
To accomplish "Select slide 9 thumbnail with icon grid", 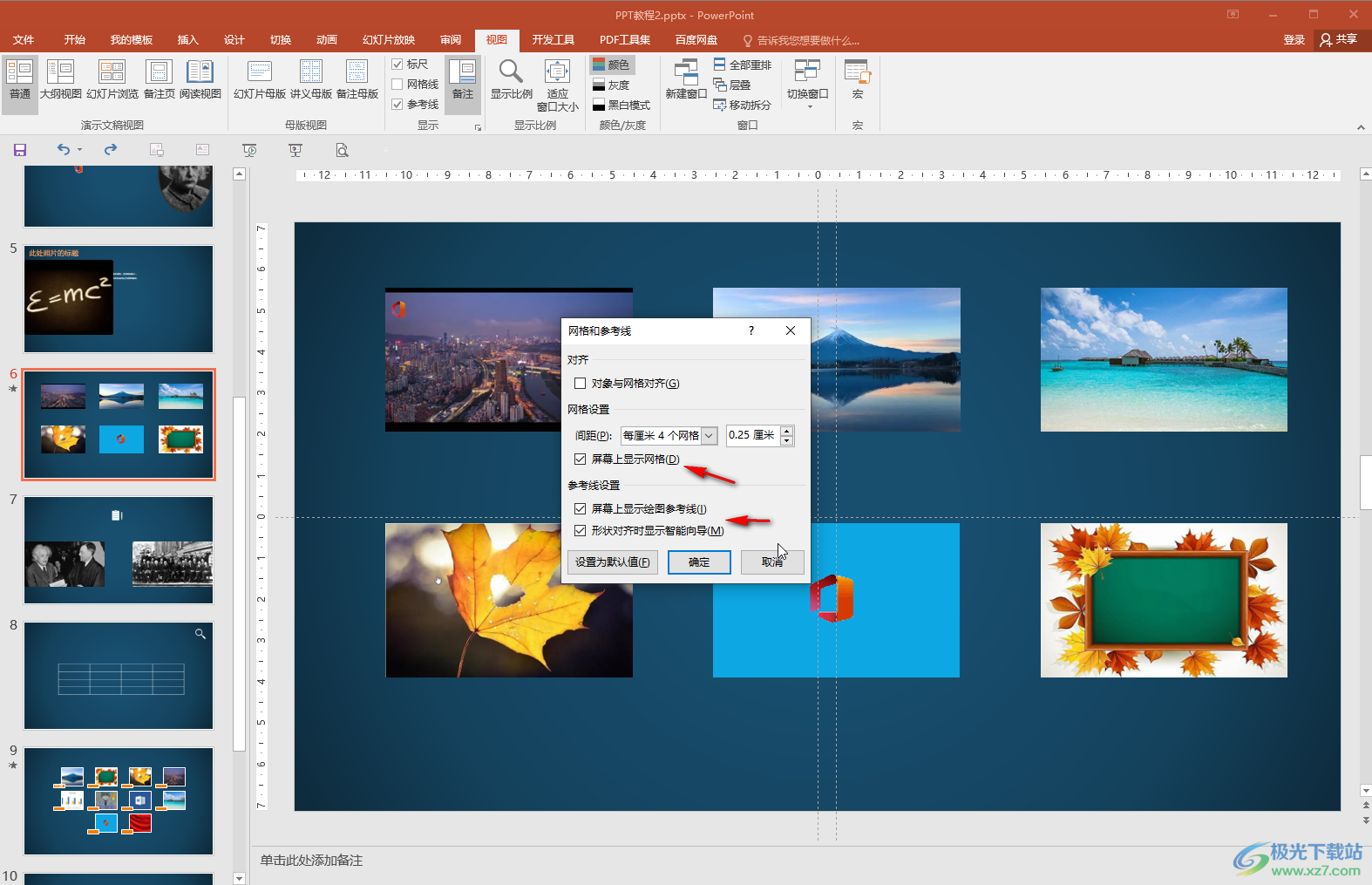I will click(x=119, y=801).
